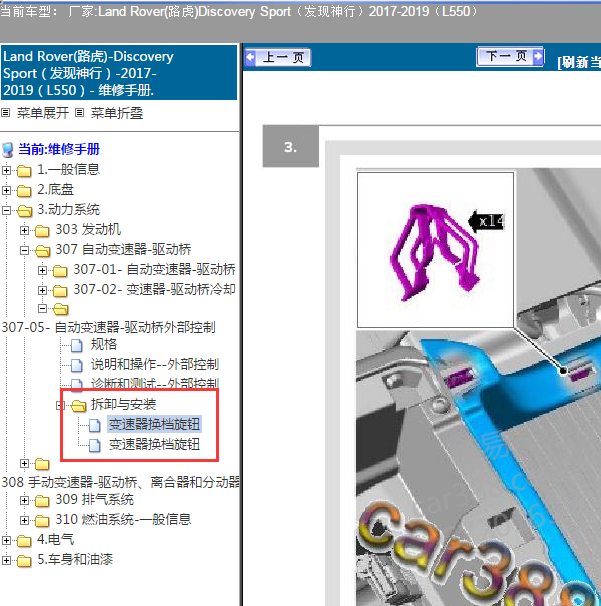Click the 303 发动机 folder icon
The image size is (601, 606).
pos(42,231)
